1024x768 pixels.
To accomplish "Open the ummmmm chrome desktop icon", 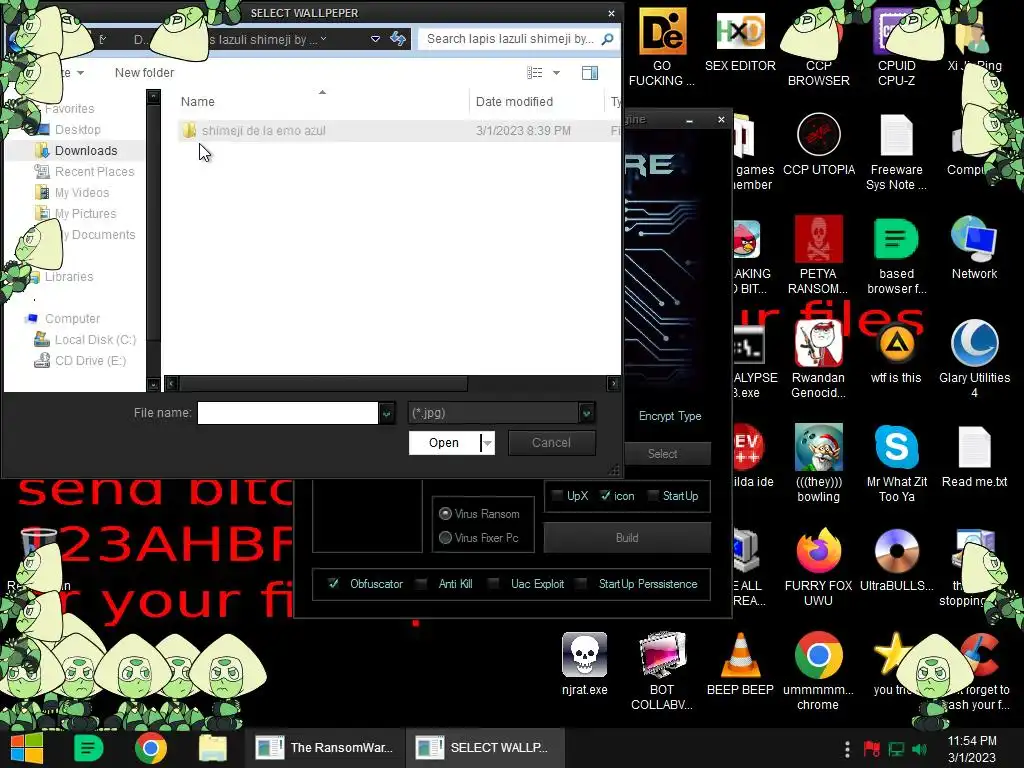I will (x=818, y=671).
